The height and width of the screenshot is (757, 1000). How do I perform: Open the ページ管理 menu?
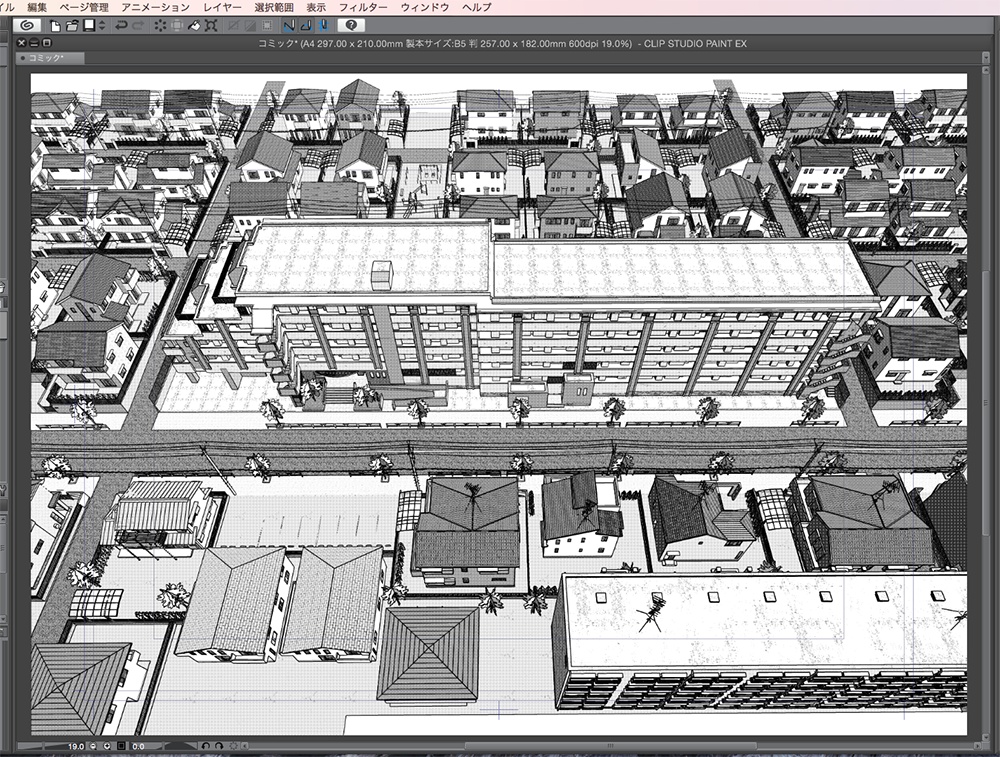84,7
